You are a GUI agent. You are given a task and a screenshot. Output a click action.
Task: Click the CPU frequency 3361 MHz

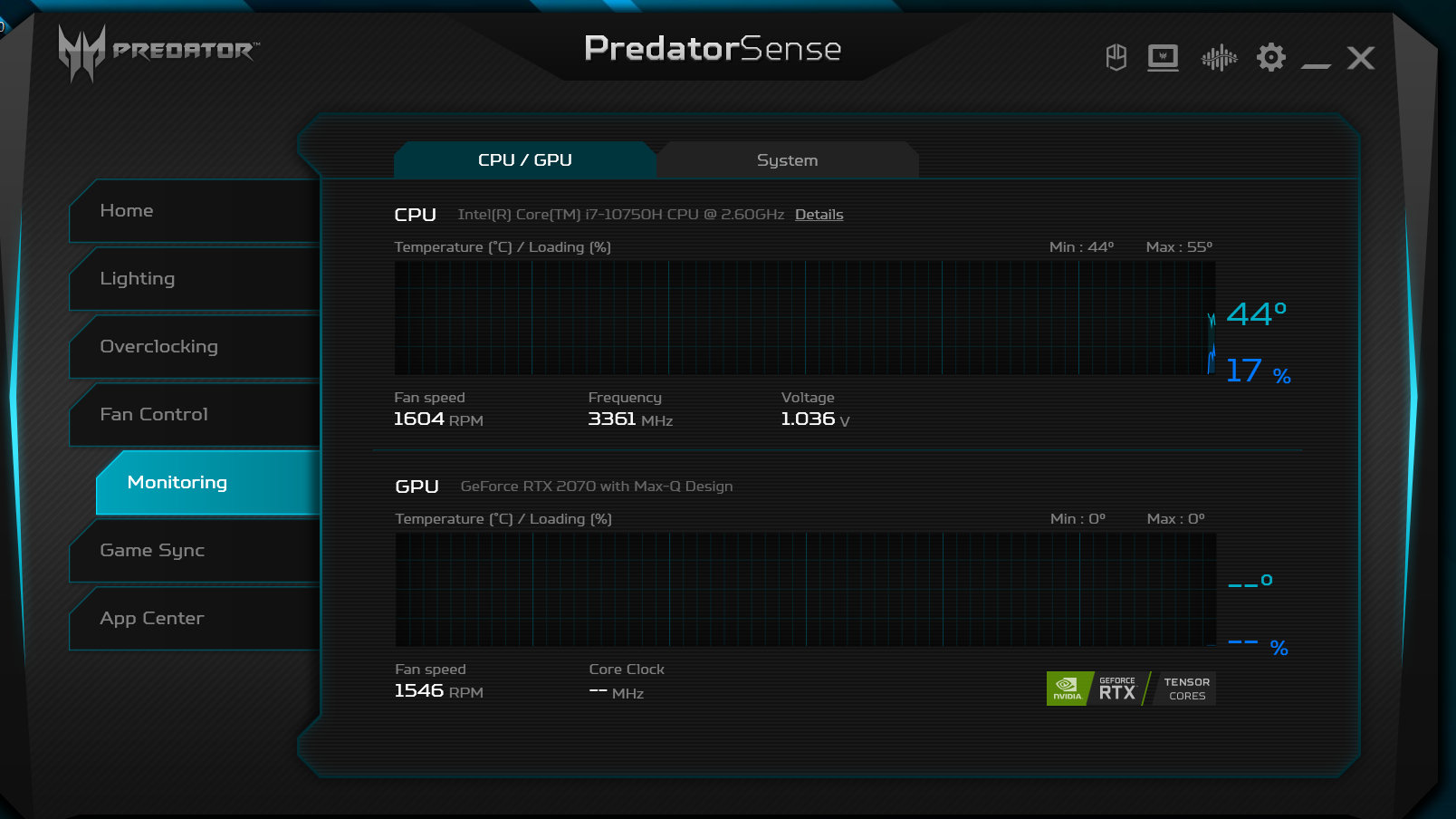pyautogui.click(x=630, y=419)
